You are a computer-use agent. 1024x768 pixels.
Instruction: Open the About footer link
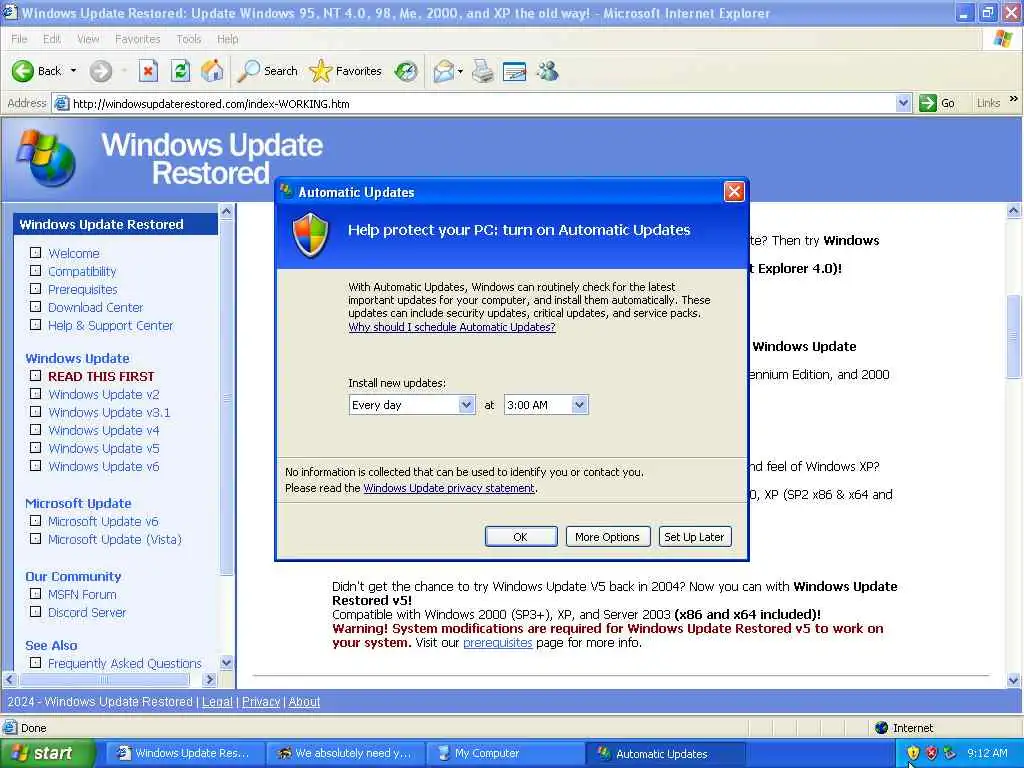[x=304, y=702]
